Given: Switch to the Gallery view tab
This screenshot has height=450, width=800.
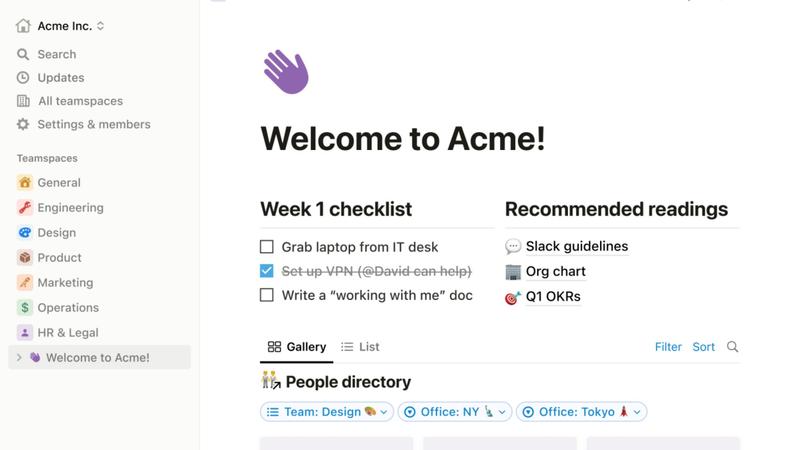Looking at the screenshot, I should 297,347.
